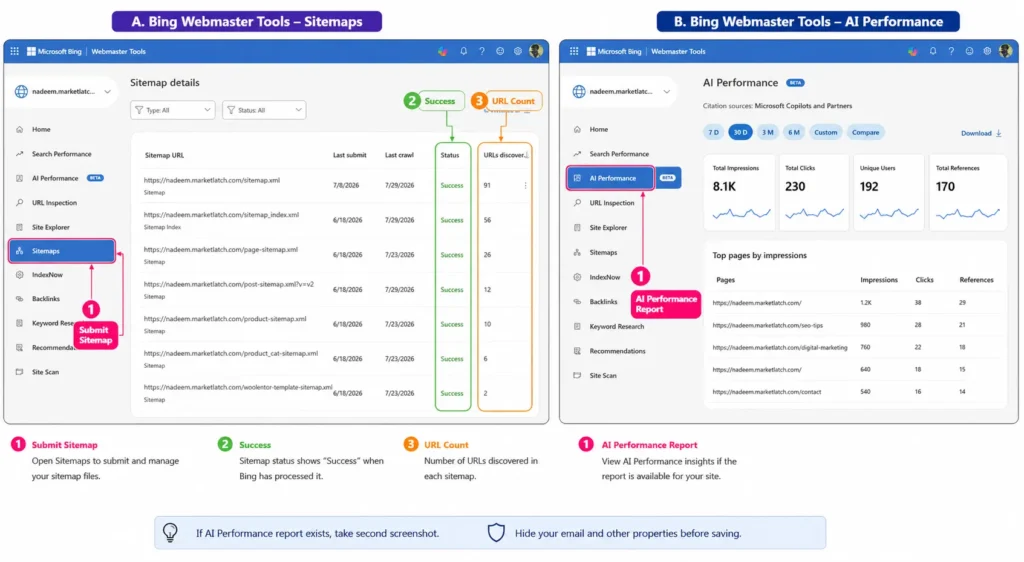This screenshot has height=562, width=1024.
Task: Open URL Inspection in AI Performance window sidebar
Action: (612, 203)
